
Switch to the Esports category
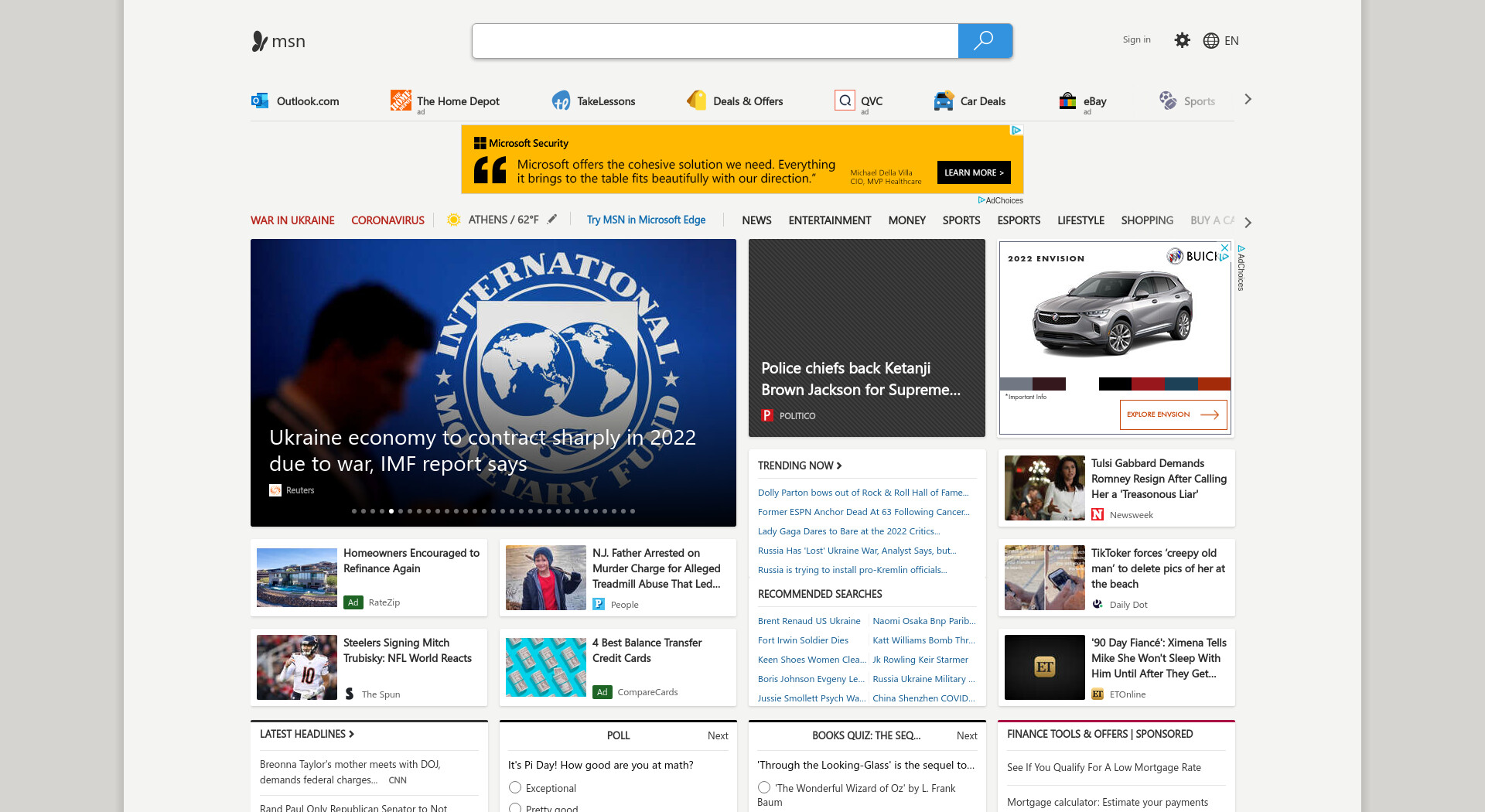point(1019,220)
